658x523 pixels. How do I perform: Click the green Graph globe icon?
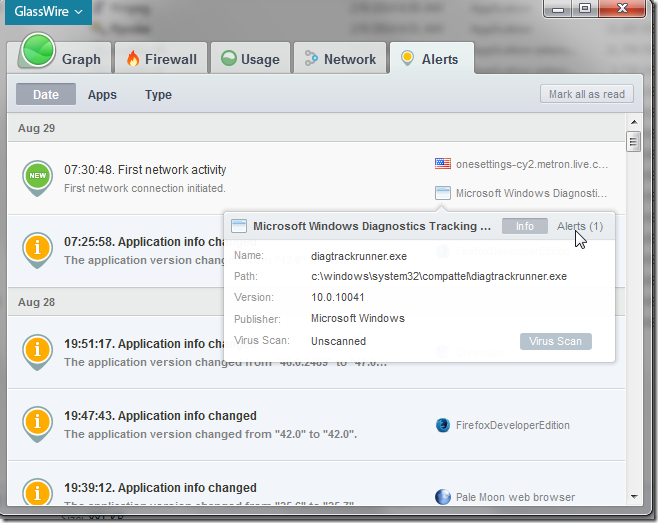pos(38,50)
